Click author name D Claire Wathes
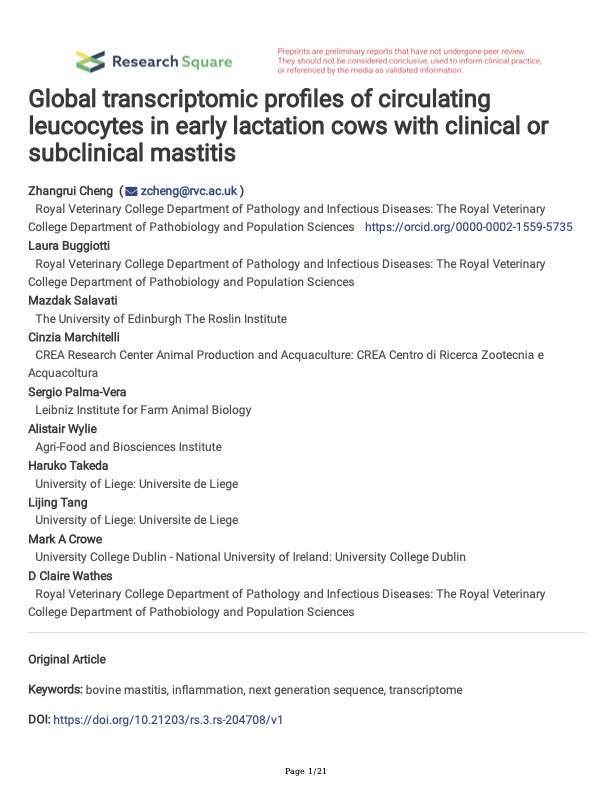This screenshot has height=792, width=612. [x=70, y=576]
